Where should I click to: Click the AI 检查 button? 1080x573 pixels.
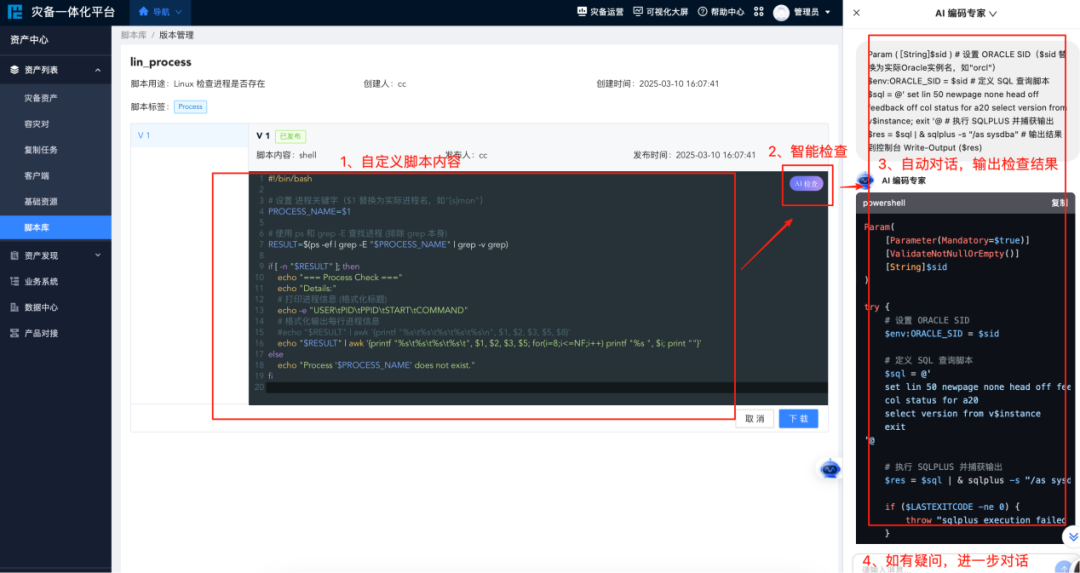pyautogui.click(x=806, y=184)
